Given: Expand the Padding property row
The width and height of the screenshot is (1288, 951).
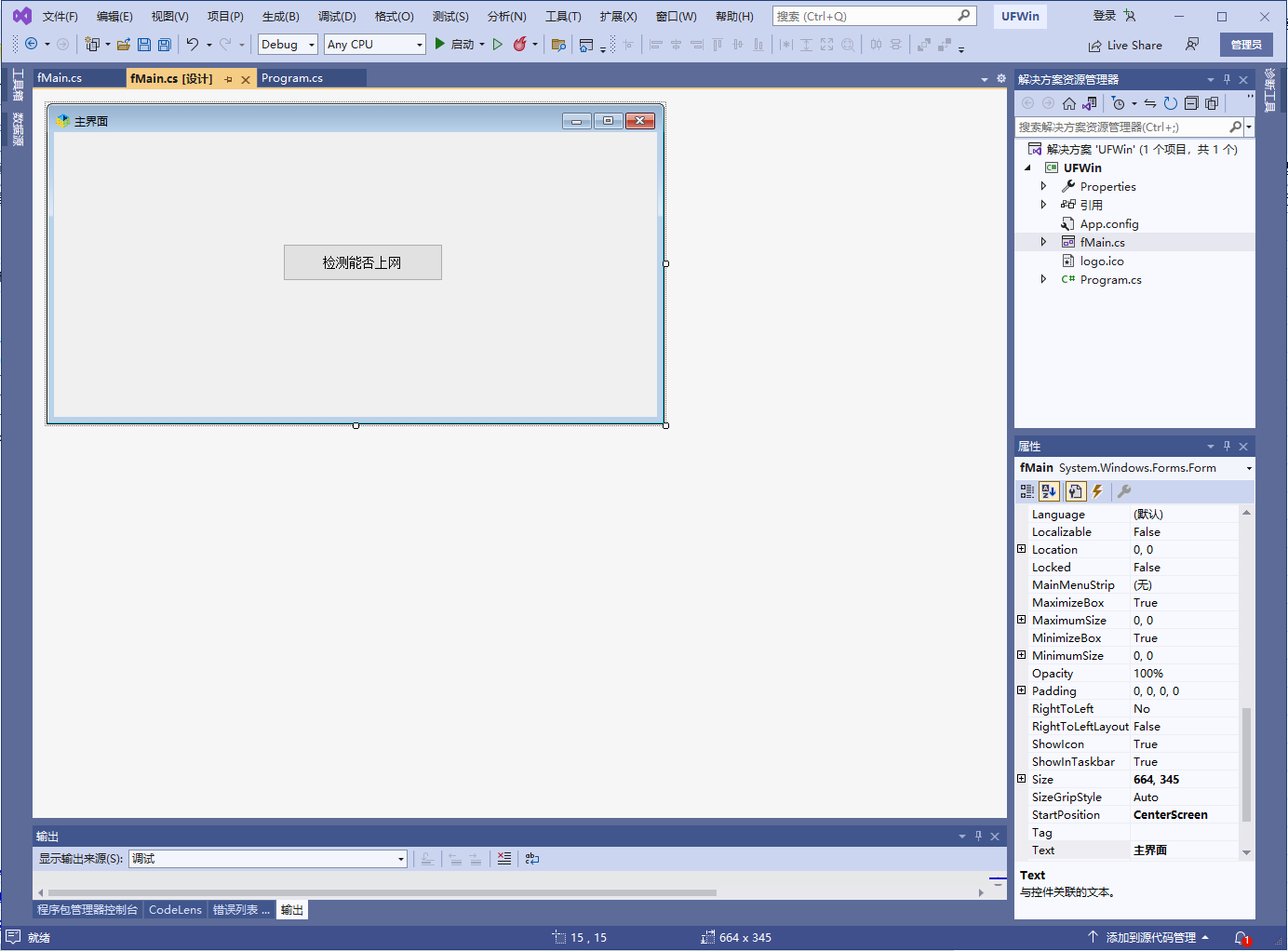Looking at the screenshot, I should [1022, 690].
